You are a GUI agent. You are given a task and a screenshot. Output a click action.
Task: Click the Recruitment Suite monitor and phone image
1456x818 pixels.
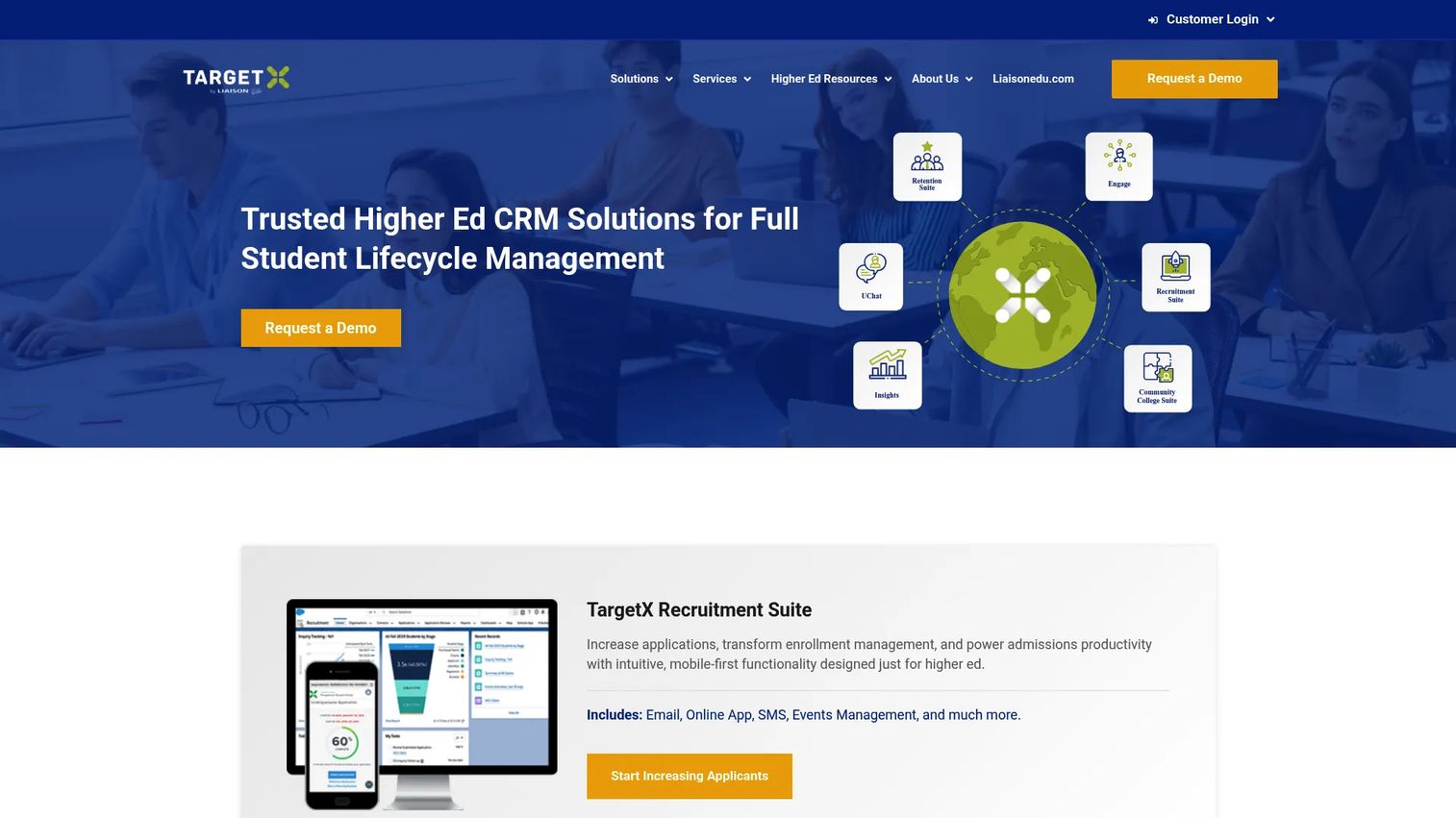422,704
